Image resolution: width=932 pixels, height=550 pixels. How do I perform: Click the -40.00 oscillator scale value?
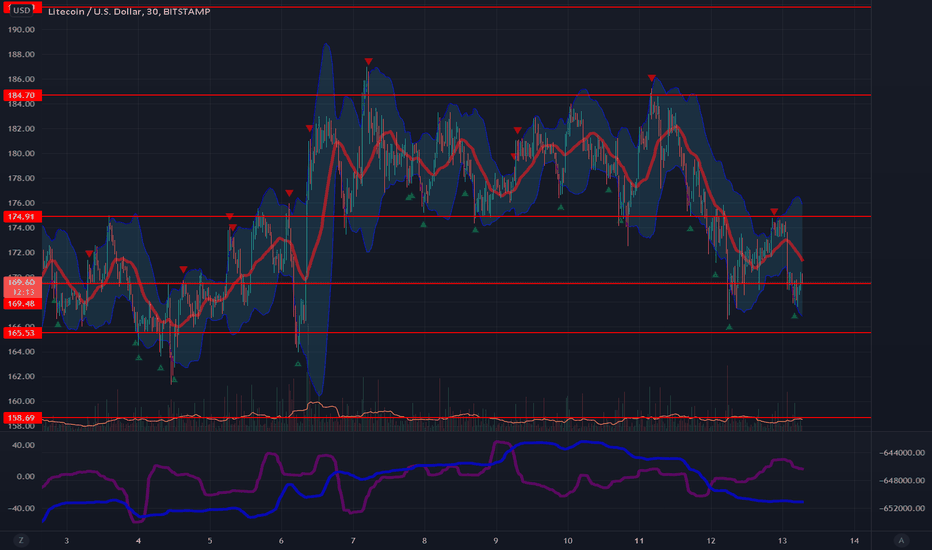(22, 508)
